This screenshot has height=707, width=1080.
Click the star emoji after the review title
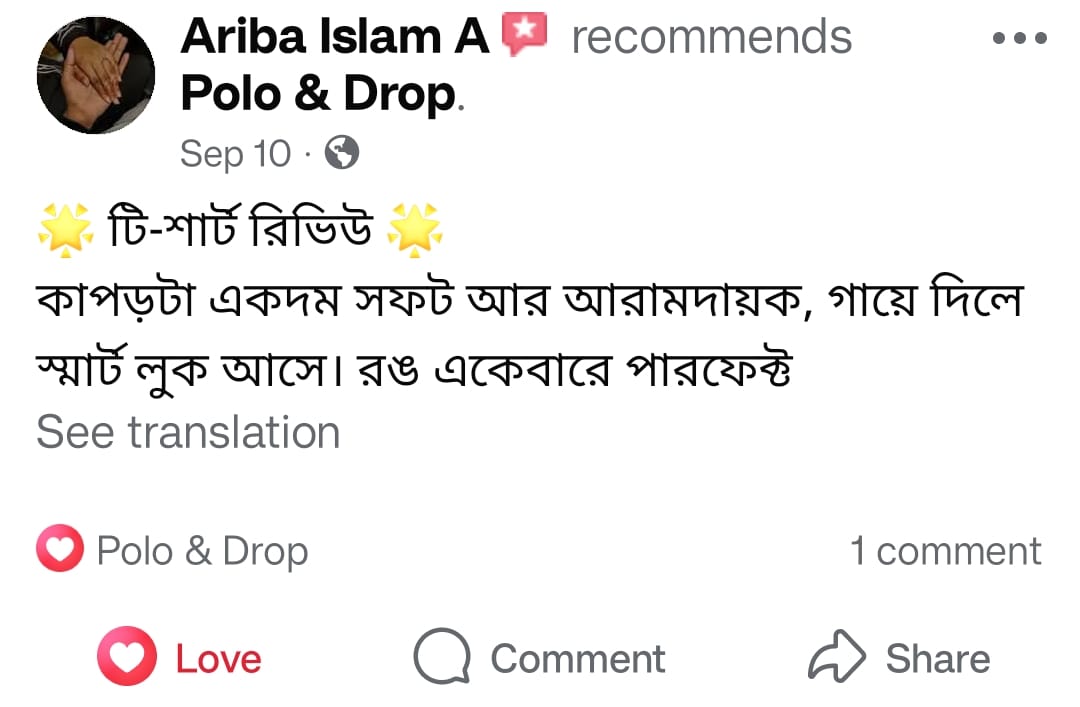(x=413, y=229)
